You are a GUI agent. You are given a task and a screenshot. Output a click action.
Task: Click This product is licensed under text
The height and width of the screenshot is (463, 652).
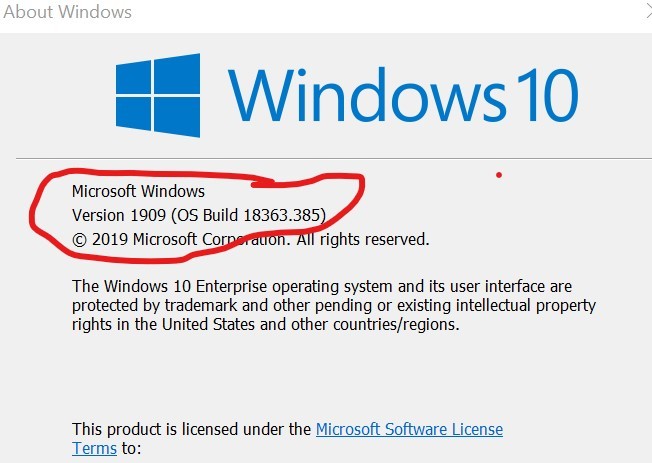pyautogui.click(x=191, y=430)
